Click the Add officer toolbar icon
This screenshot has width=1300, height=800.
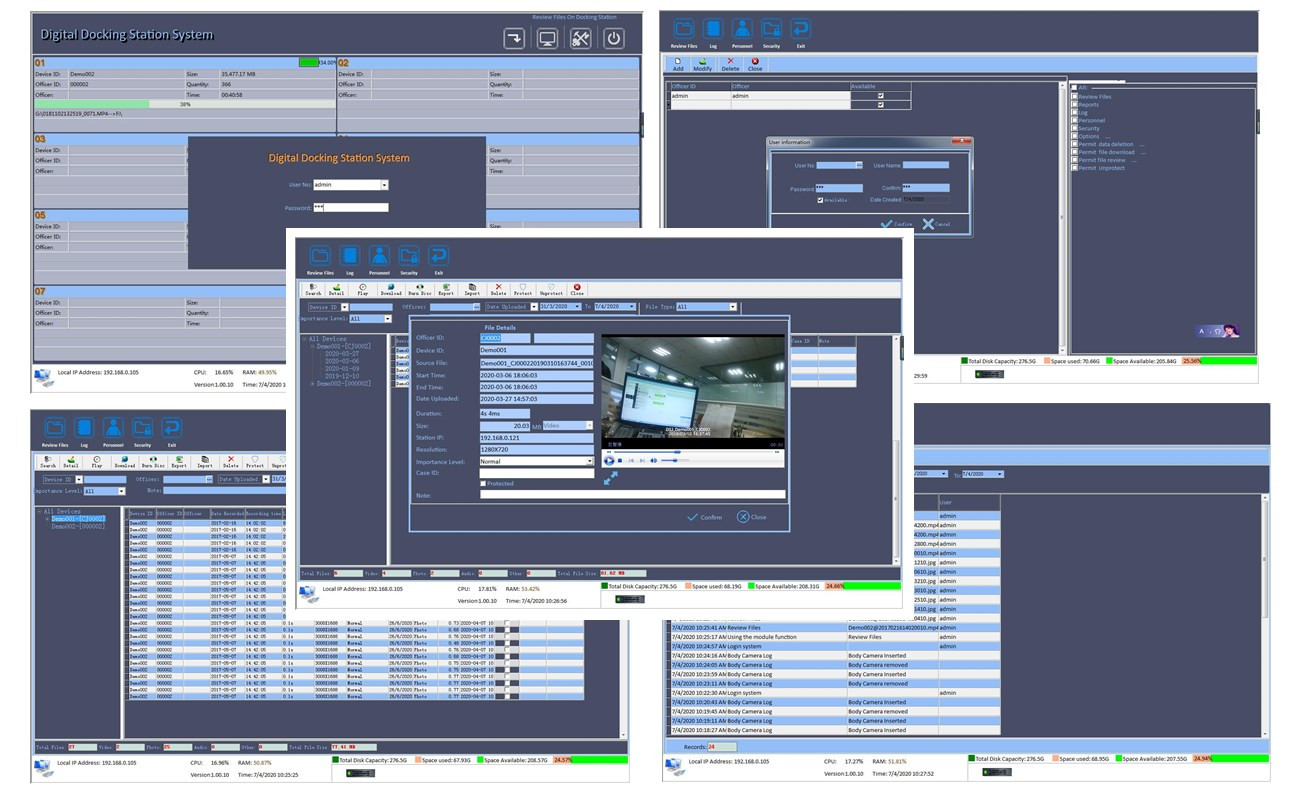[678, 64]
